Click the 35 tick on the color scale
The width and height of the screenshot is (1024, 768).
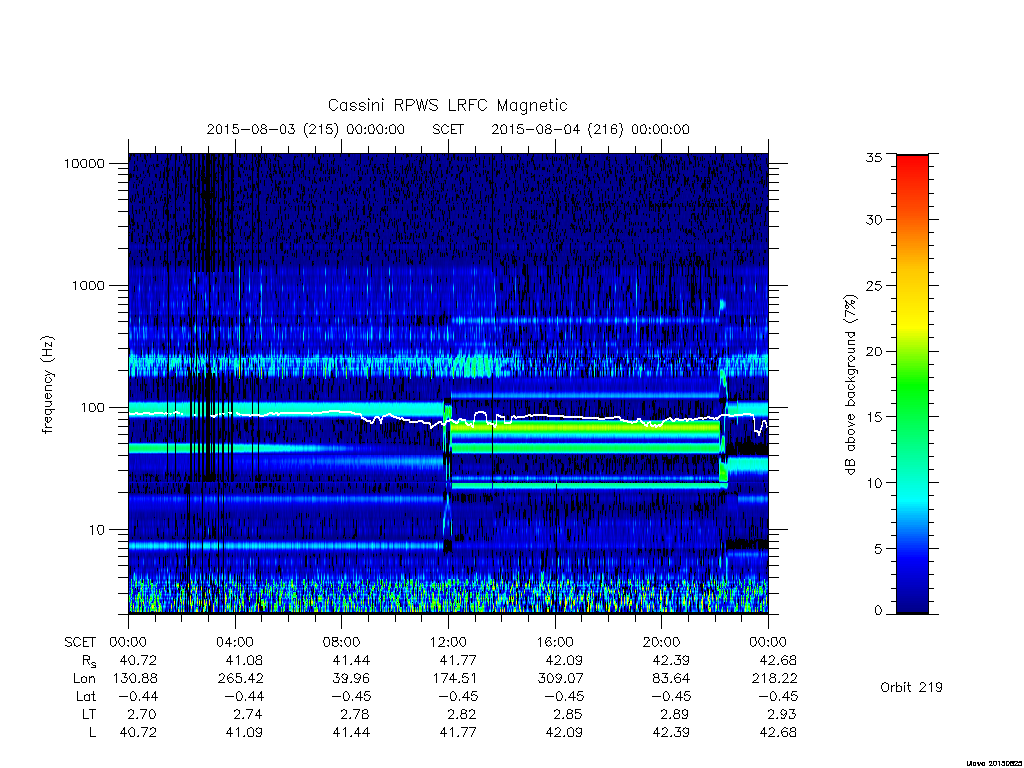(x=874, y=157)
